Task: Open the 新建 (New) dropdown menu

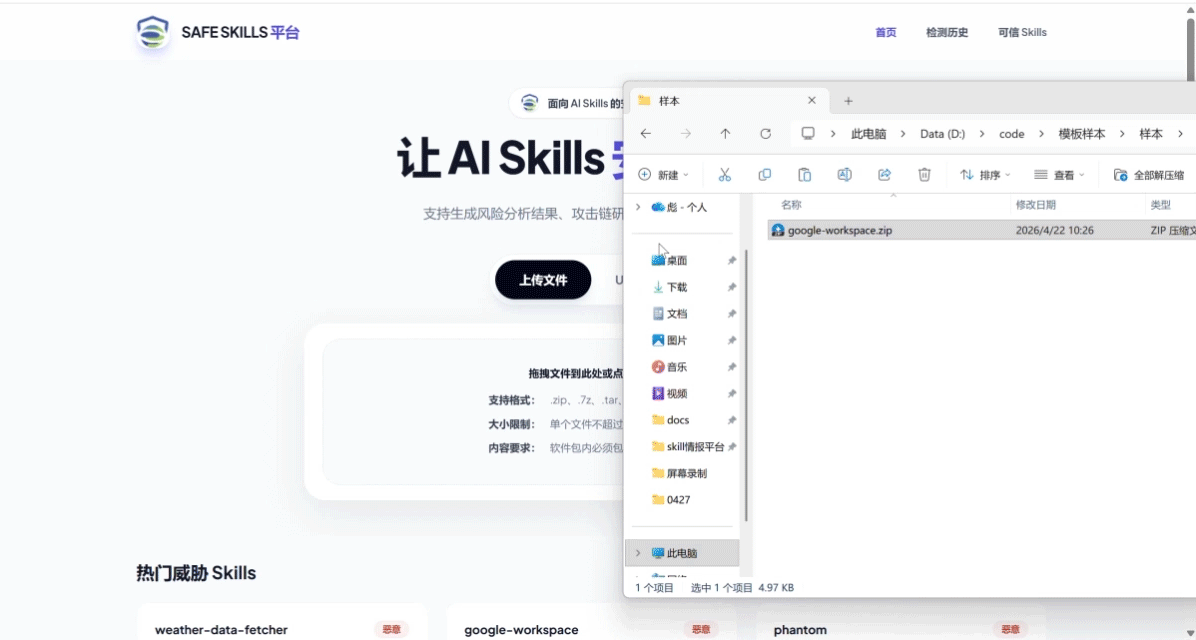Action: click(x=664, y=175)
